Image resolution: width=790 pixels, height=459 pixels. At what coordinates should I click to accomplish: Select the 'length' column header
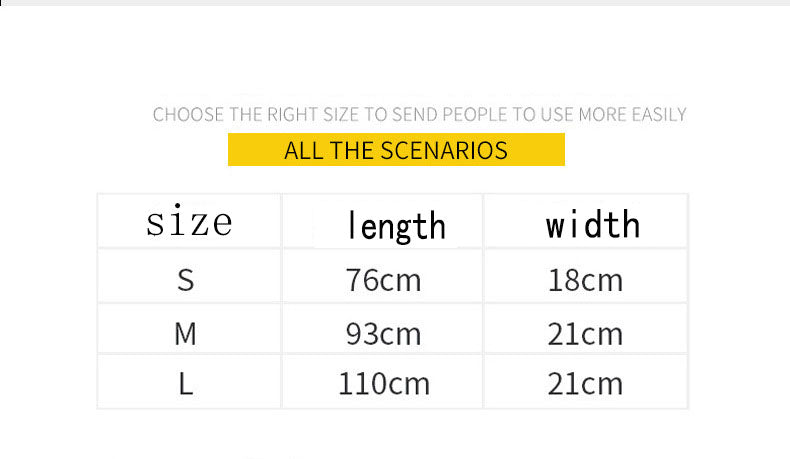(396, 225)
